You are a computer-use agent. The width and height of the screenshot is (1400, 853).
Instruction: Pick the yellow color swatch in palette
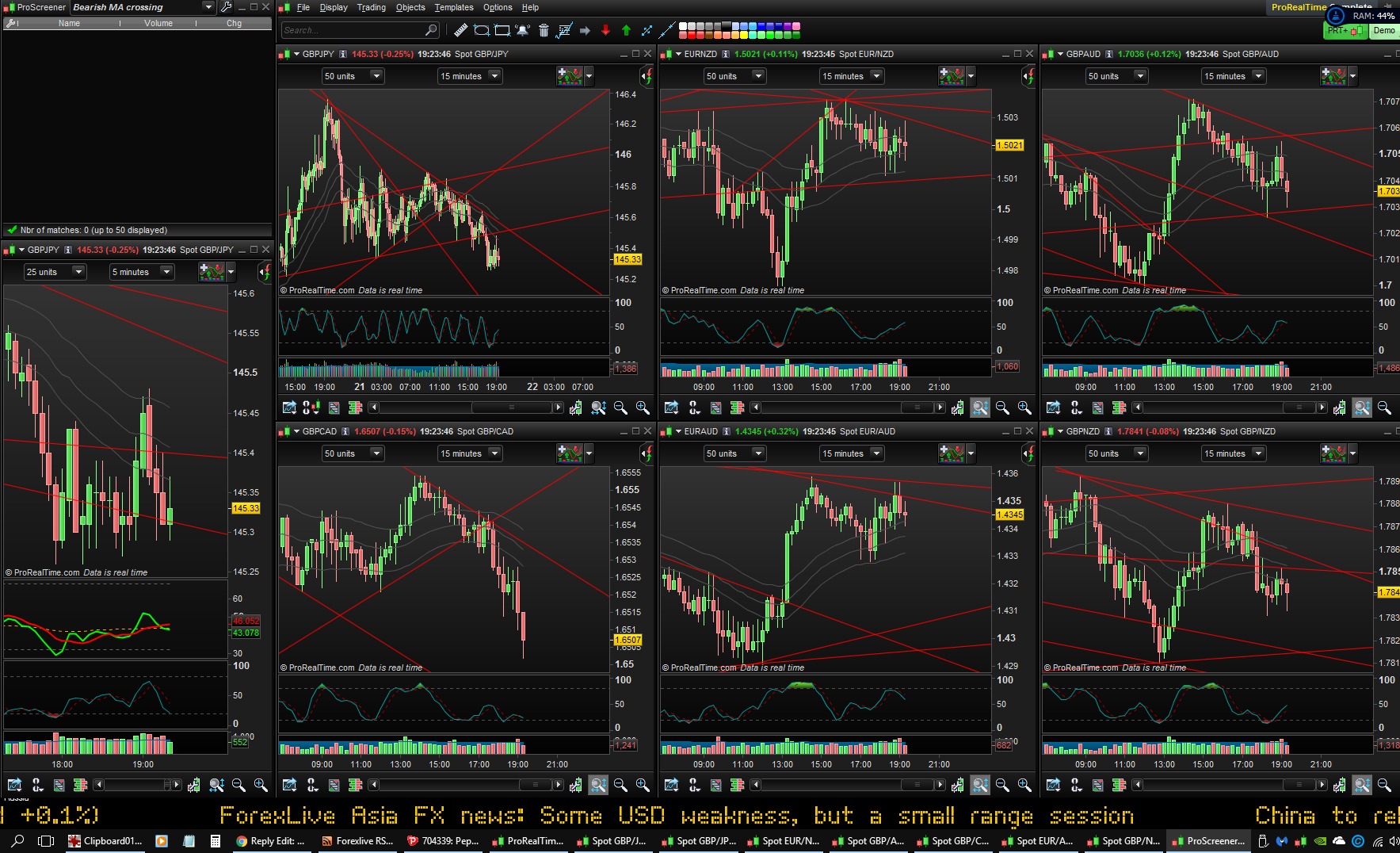click(x=744, y=34)
